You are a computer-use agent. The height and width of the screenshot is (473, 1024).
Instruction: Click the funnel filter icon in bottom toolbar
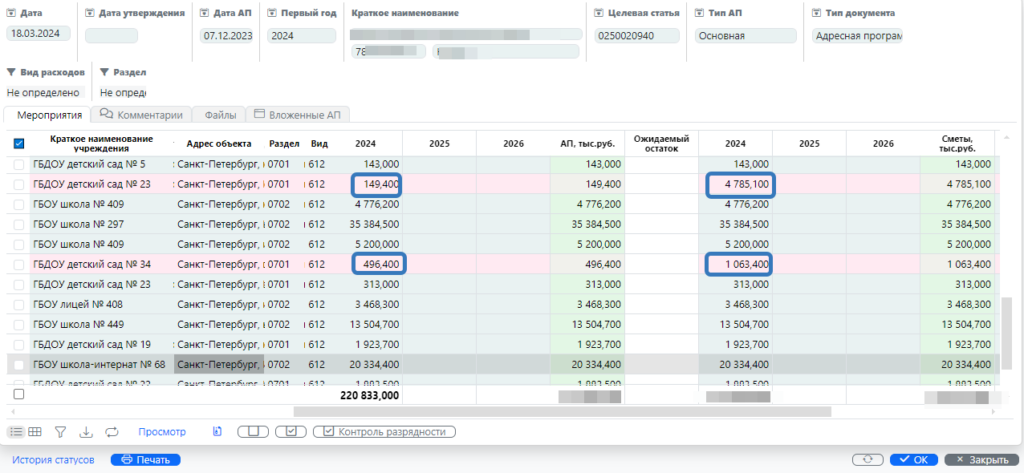click(60, 432)
